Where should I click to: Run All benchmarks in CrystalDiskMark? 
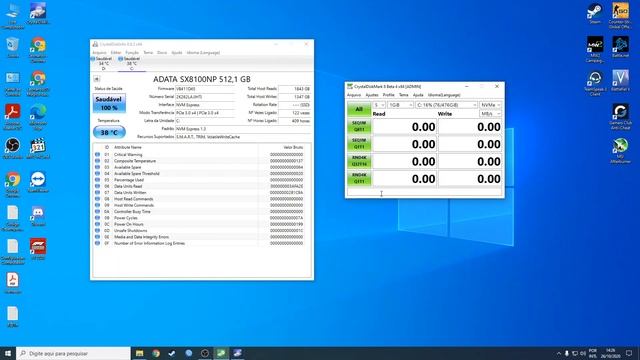coord(359,109)
